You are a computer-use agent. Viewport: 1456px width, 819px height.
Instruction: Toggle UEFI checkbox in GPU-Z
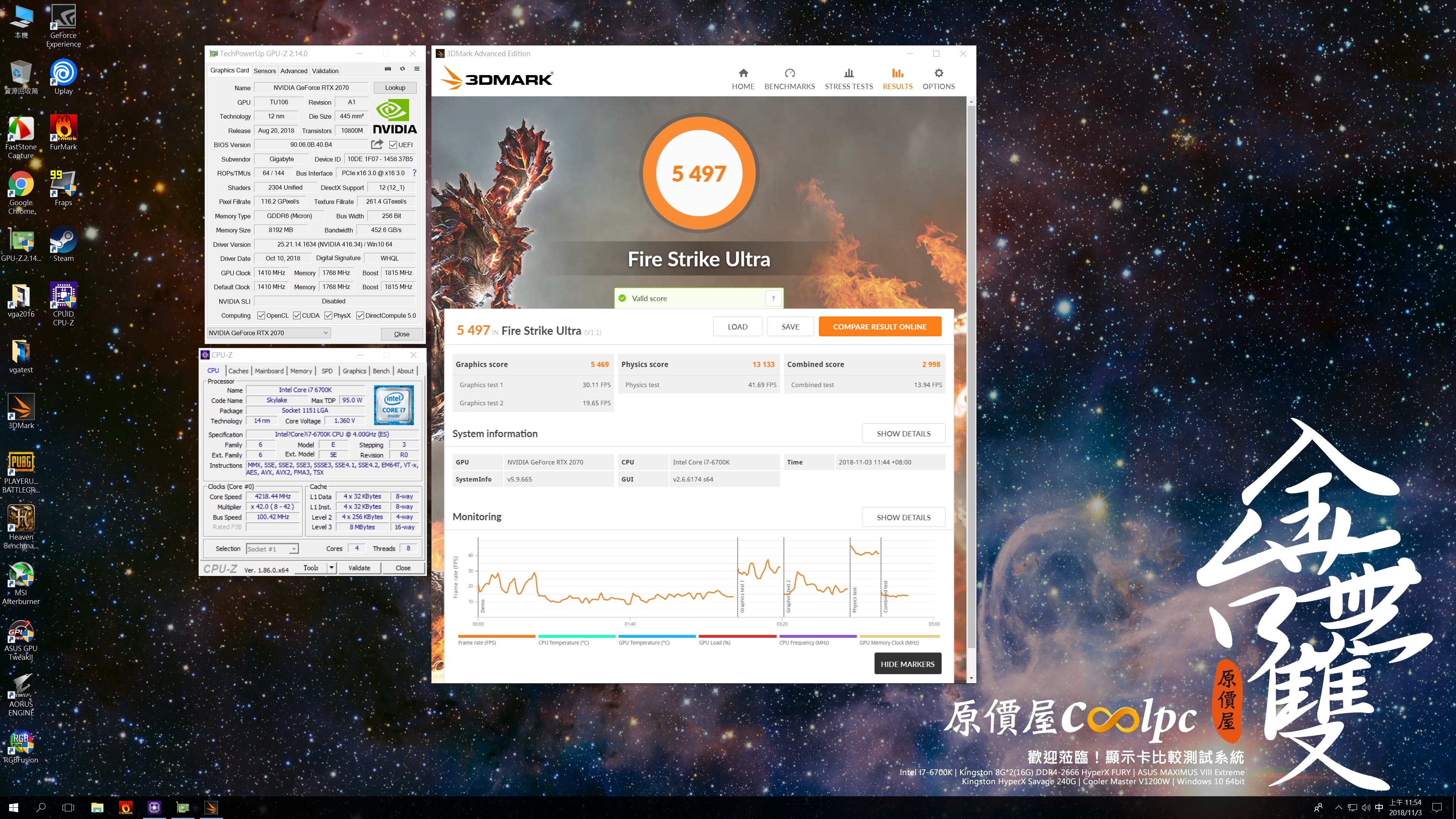(x=393, y=145)
